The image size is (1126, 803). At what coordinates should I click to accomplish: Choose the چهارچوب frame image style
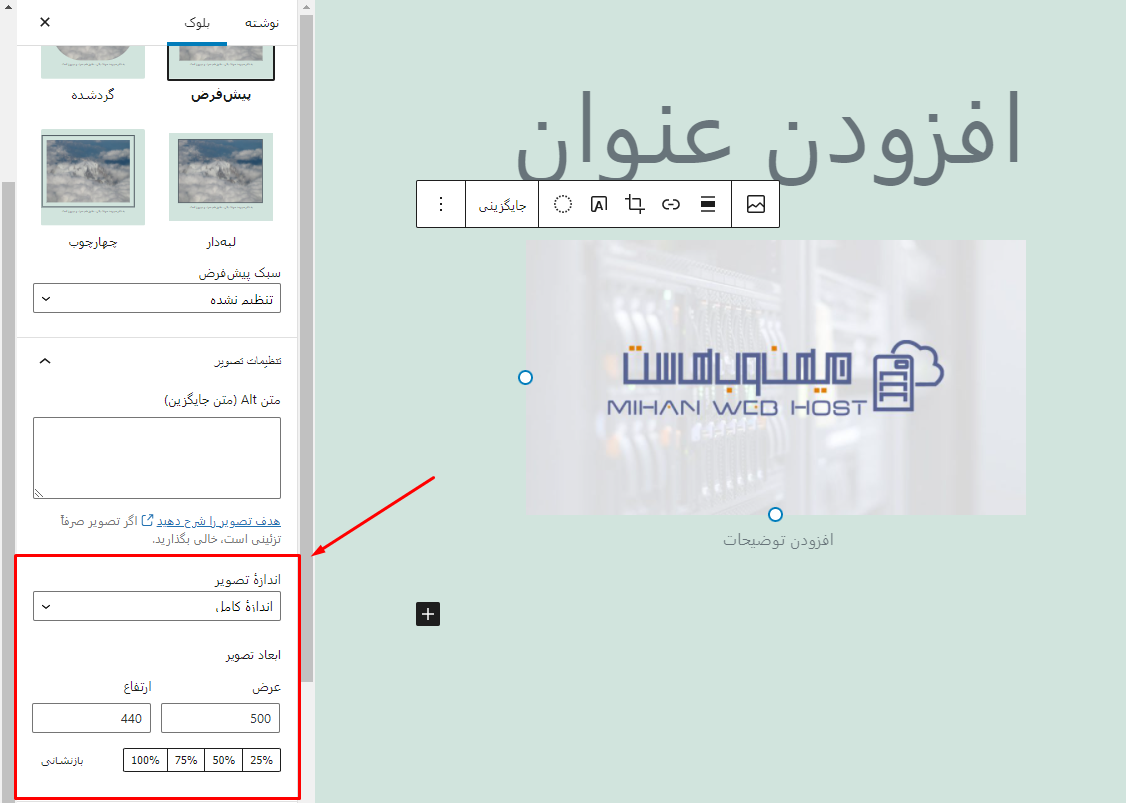pyautogui.click(x=93, y=190)
